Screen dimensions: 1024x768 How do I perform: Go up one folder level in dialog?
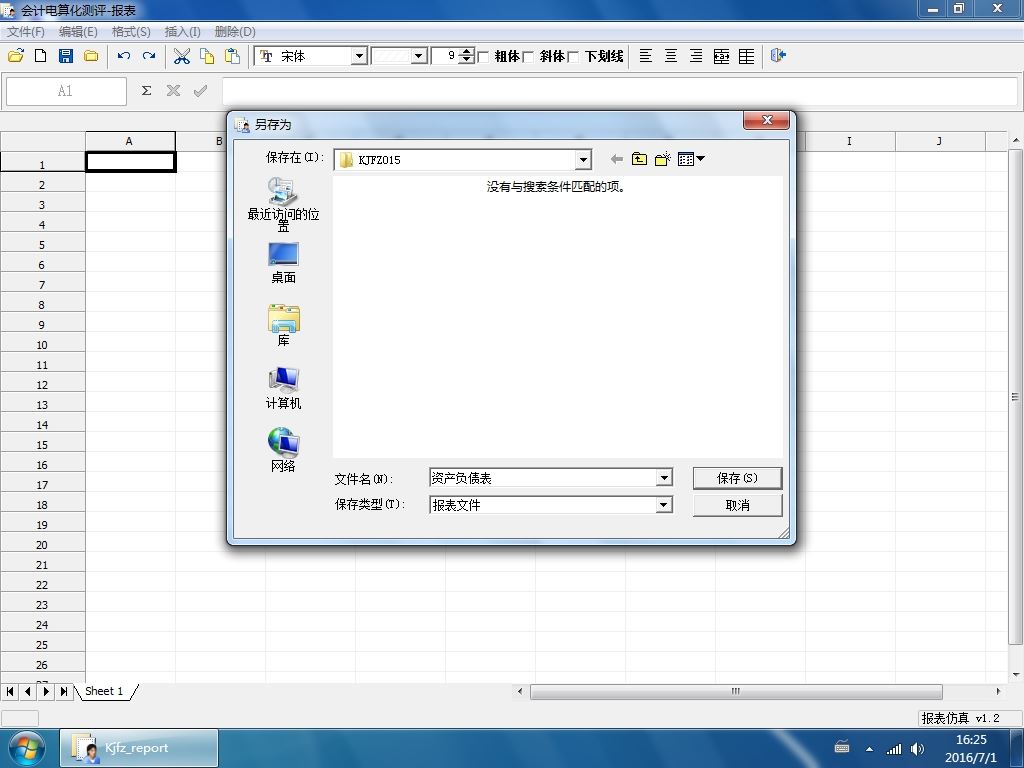pos(639,159)
